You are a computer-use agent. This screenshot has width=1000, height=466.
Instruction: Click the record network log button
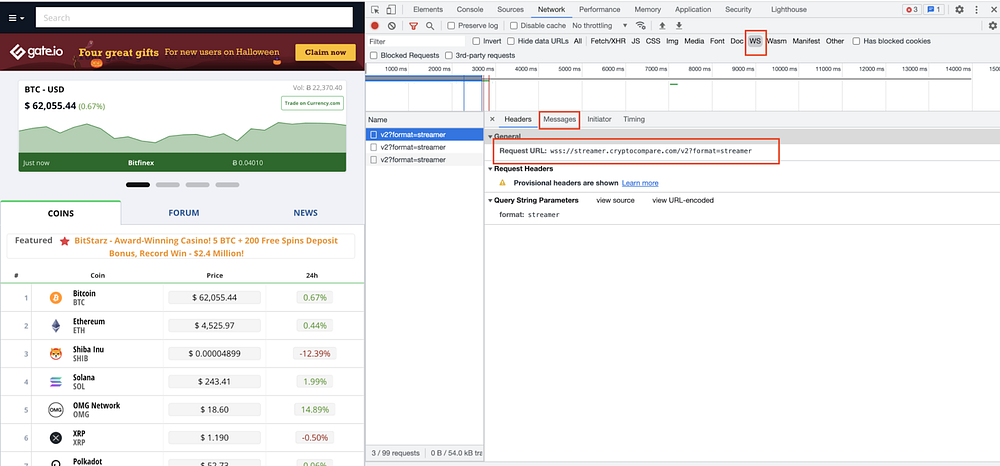[x=375, y=25]
